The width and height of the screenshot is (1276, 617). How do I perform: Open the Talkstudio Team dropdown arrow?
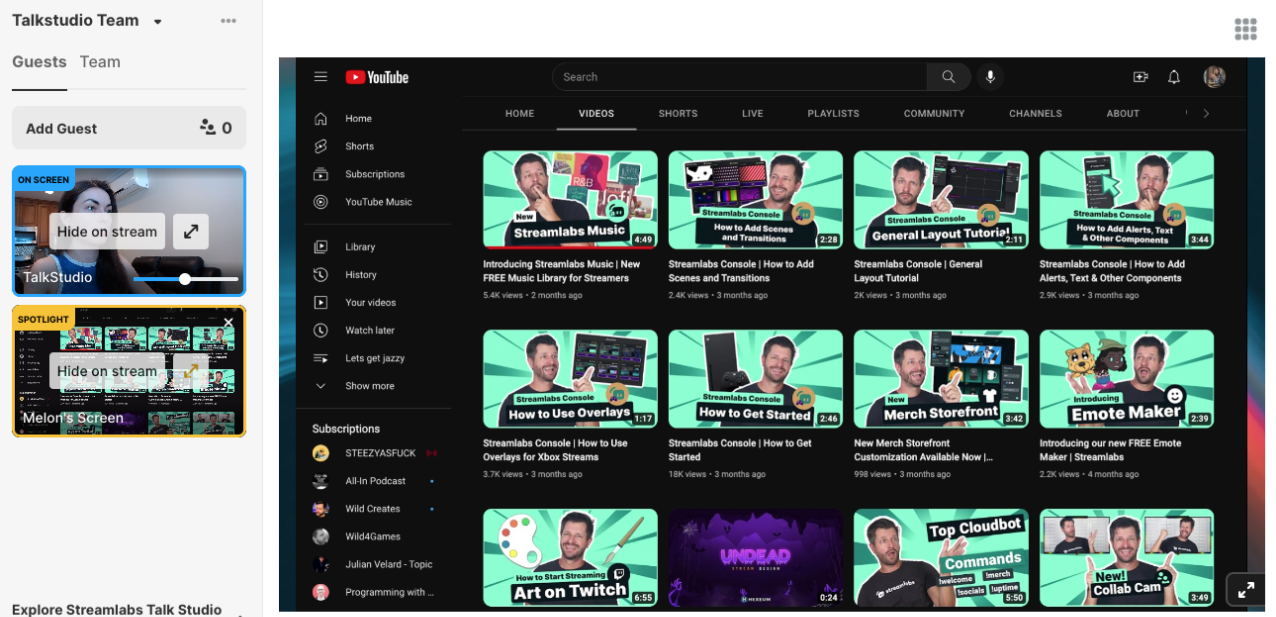[x=158, y=22]
